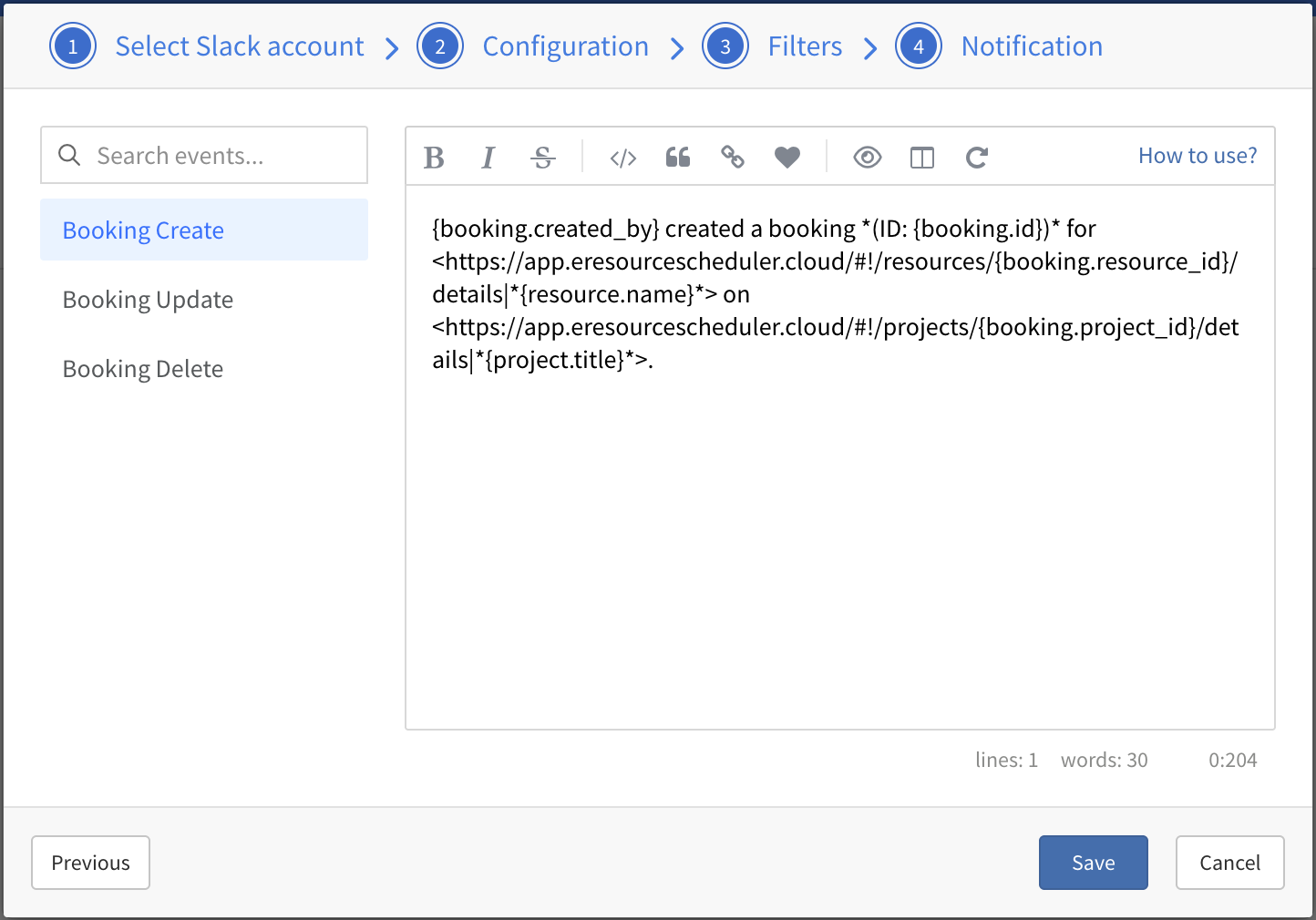Image resolution: width=1316 pixels, height=920 pixels.
Task: Click the magnifier icon in Search events
Action: tap(69, 155)
